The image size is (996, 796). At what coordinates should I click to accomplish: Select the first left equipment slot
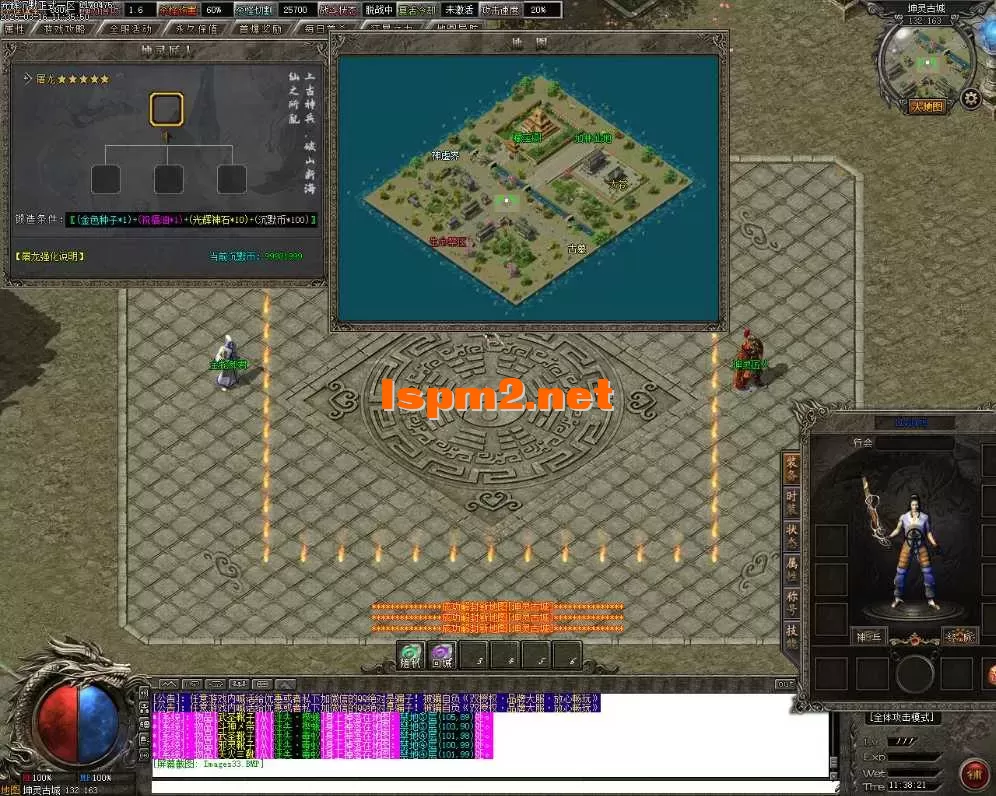tap(831, 540)
